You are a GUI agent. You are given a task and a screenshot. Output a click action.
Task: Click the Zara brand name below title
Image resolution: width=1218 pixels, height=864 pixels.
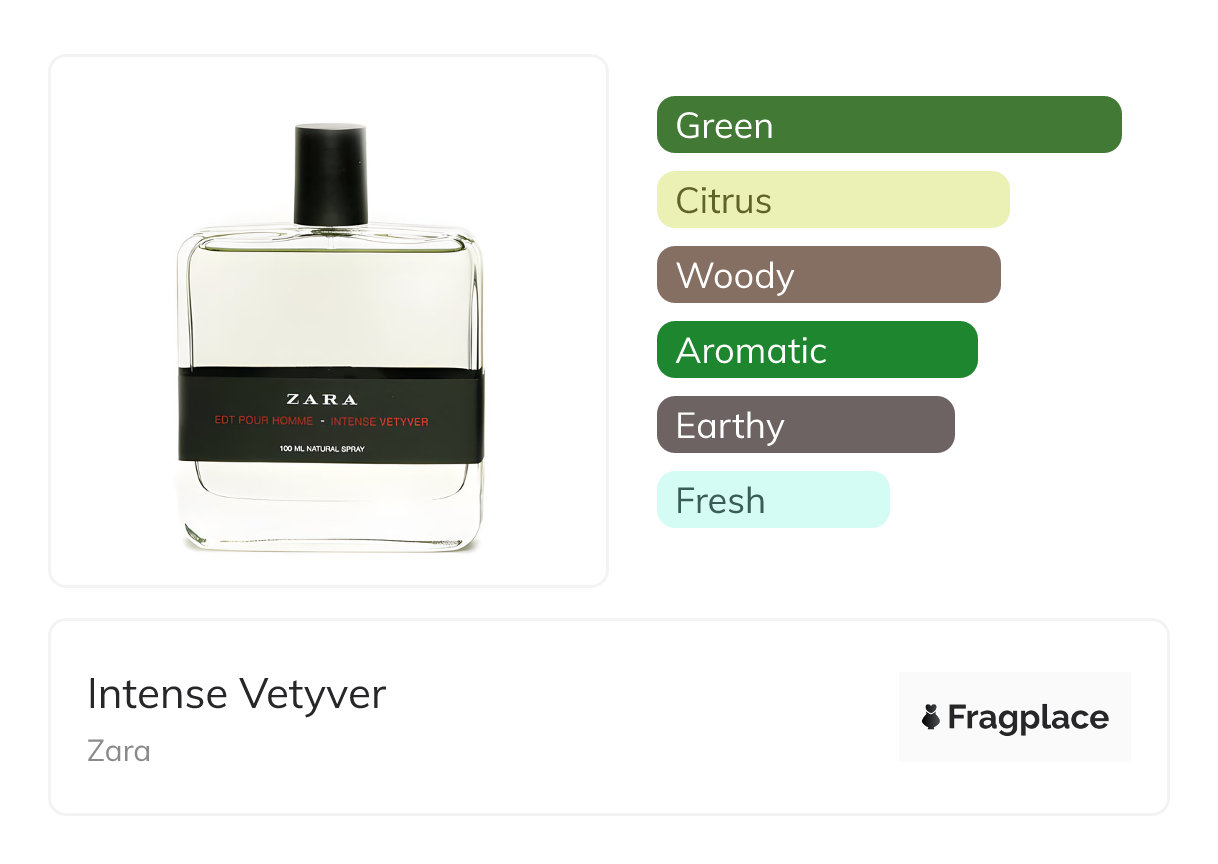click(119, 750)
